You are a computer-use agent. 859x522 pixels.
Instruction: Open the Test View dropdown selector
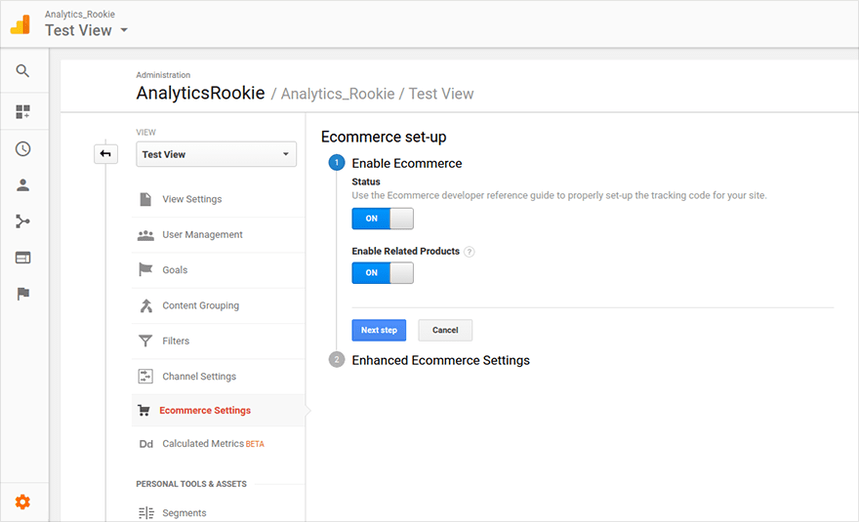point(216,154)
